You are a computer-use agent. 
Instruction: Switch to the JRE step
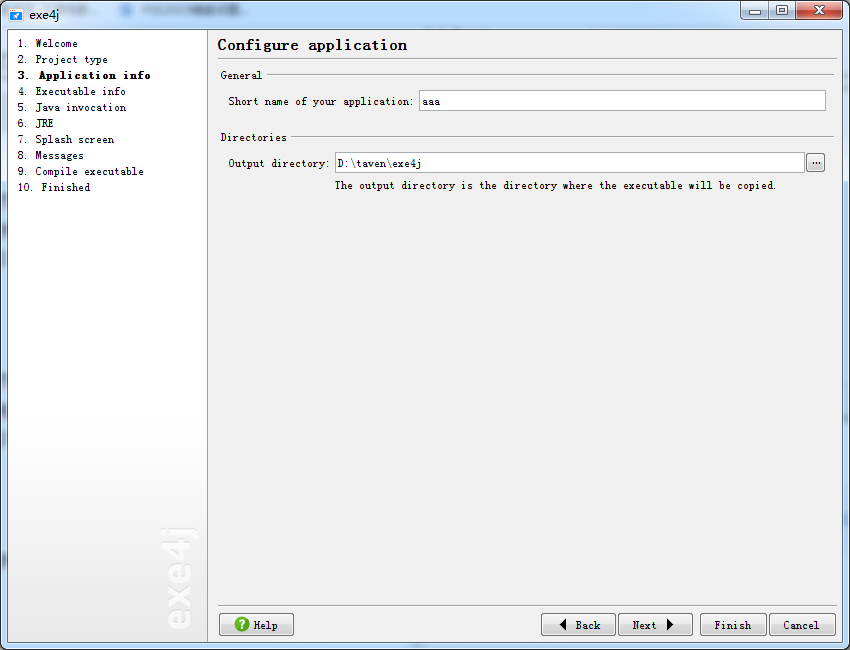tap(44, 123)
